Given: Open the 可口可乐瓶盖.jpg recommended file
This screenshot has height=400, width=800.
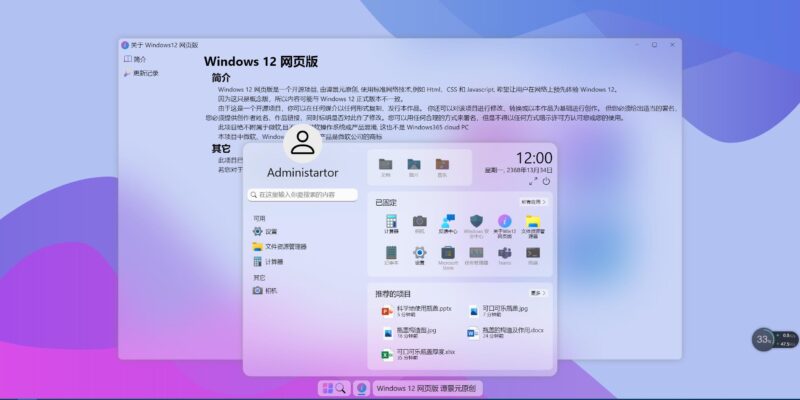Looking at the screenshot, I should click(x=499, y=311).
